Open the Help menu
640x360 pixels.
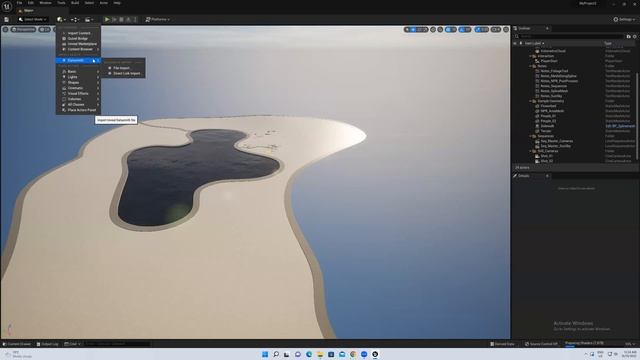(x=117, y=3)
